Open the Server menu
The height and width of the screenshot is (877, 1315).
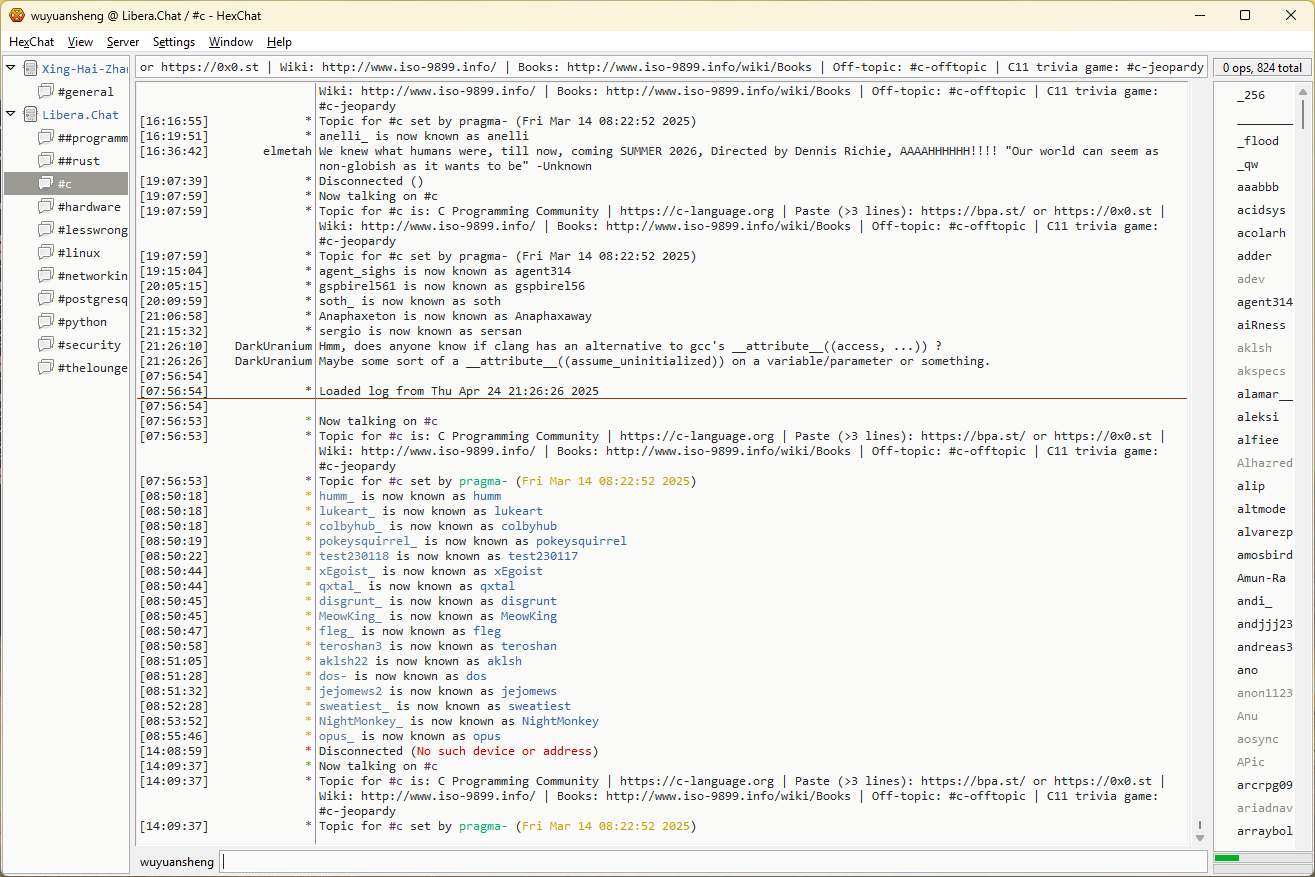click(x=123, y=42)
